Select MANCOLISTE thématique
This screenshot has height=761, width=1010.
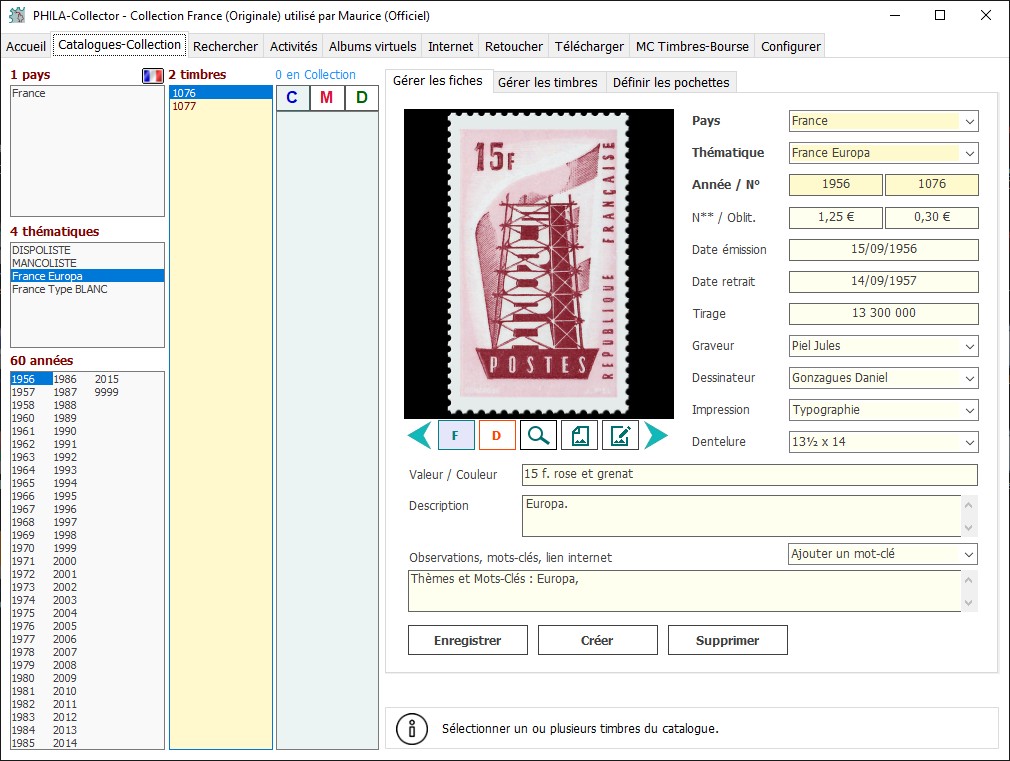(x=87, y=263)
